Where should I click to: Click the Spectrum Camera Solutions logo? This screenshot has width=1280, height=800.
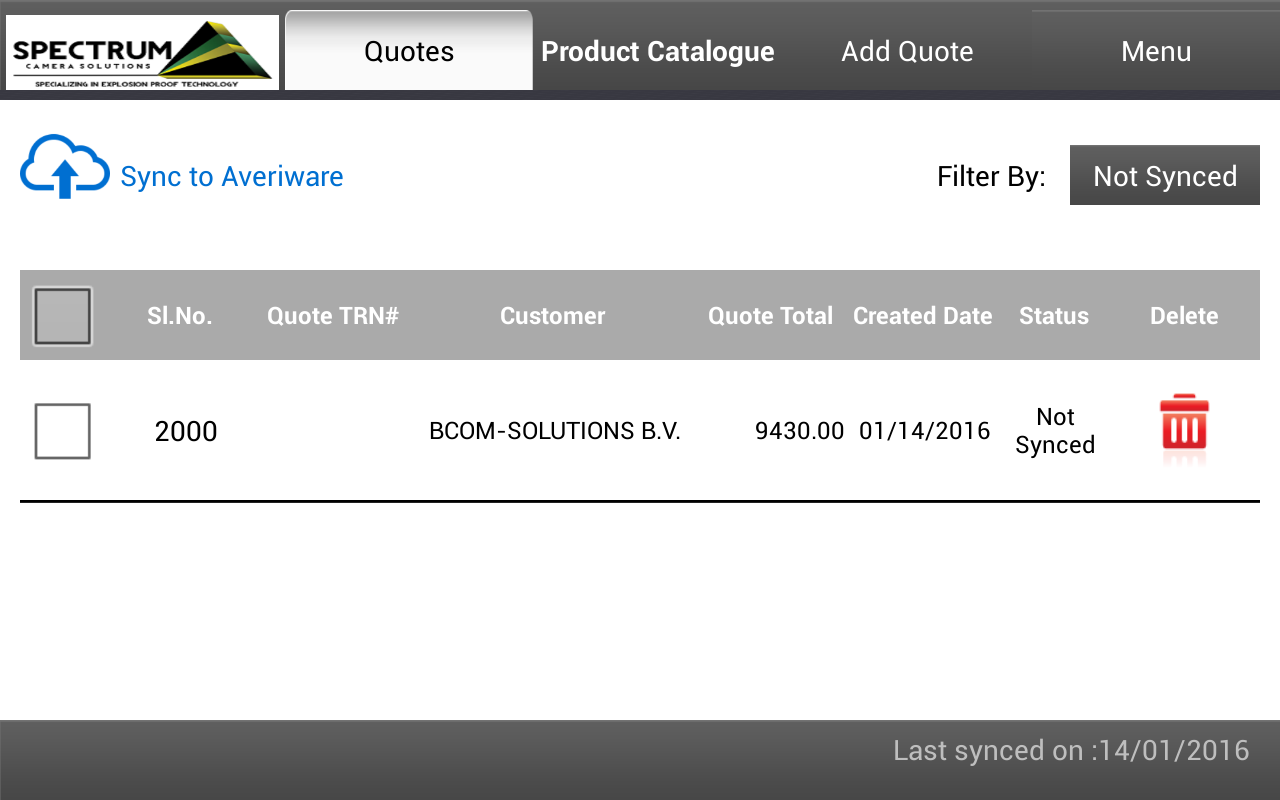pyautogui.click(x=142, y=52)
